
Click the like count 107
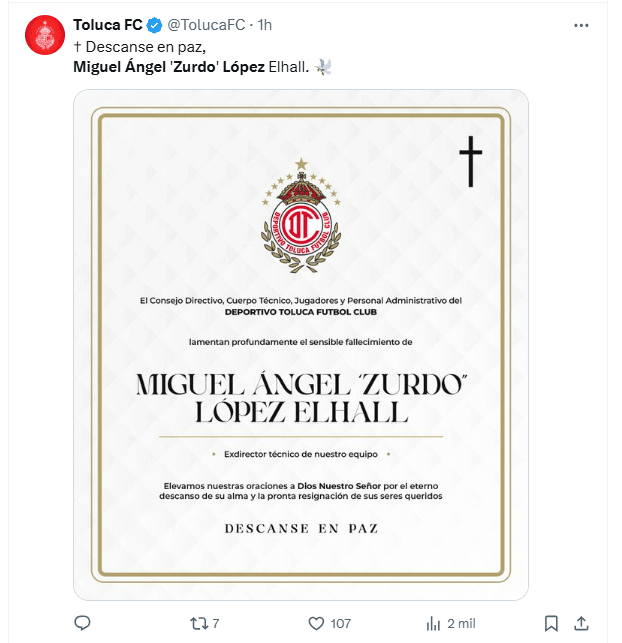[x=341, y=624]
